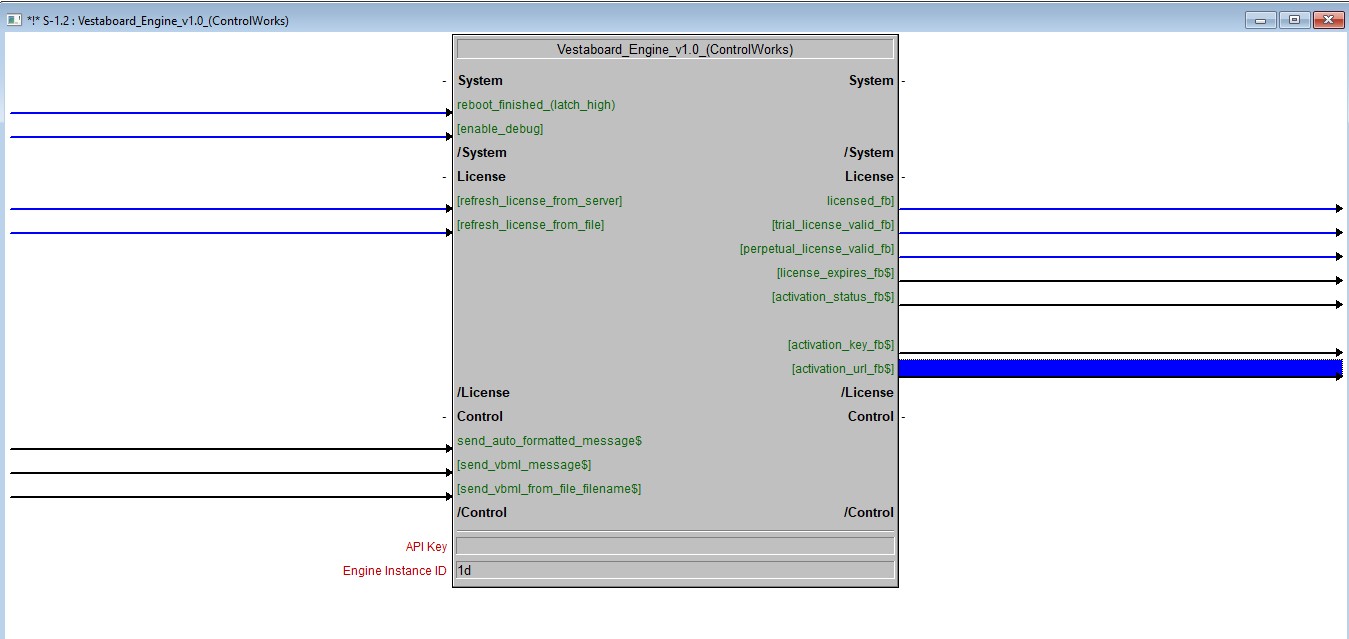Close the Vestaboard_Engine symbol window
Screen dimensions: 1349x639
click(x=1328, y=20)
